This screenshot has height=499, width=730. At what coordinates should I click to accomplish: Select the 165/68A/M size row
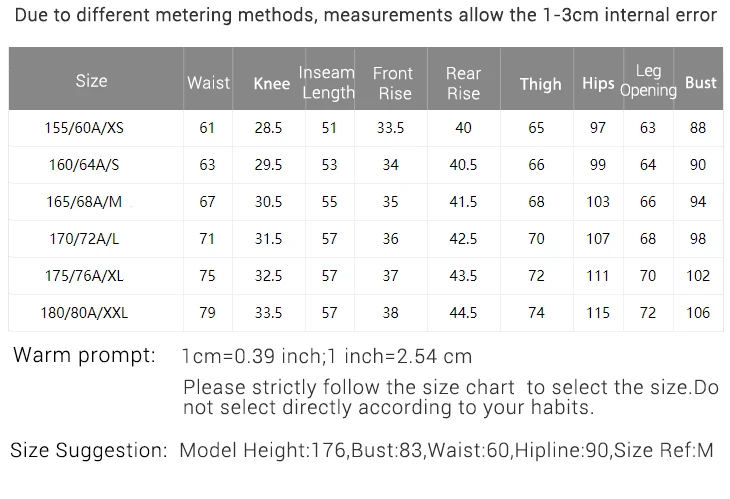366,202
